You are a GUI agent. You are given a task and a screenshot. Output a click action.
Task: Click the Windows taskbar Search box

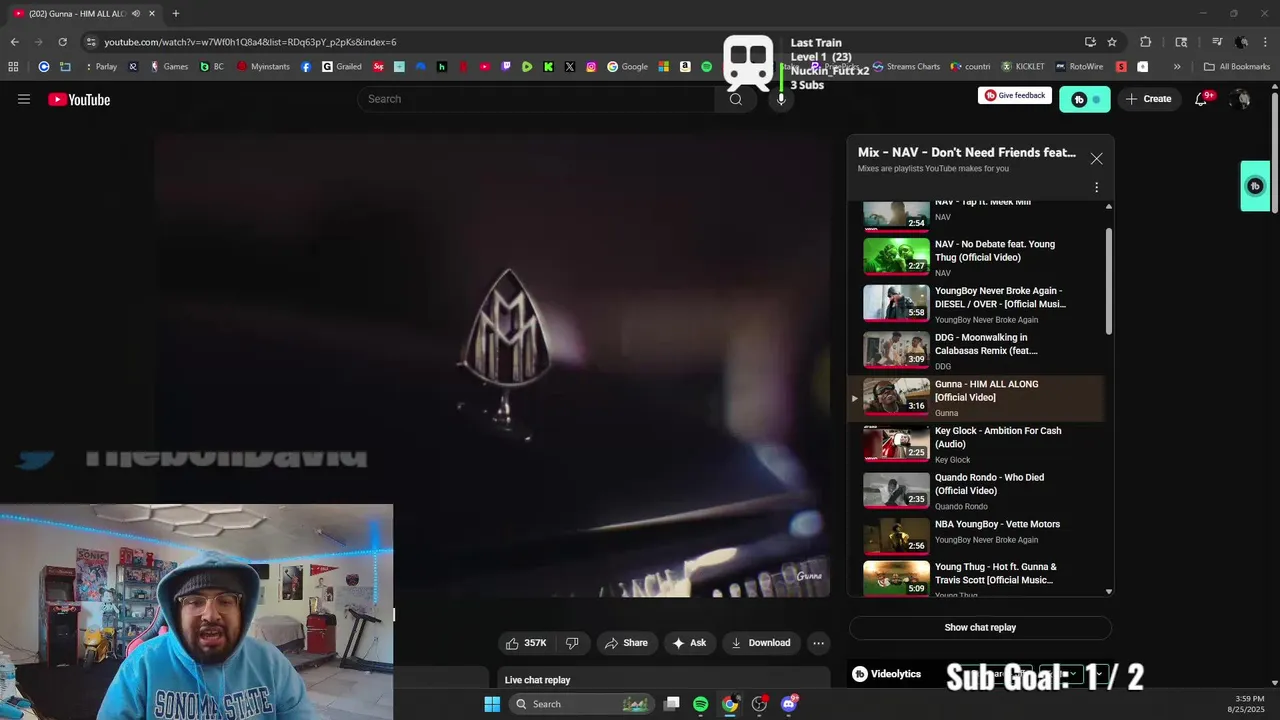pos(582,704)
